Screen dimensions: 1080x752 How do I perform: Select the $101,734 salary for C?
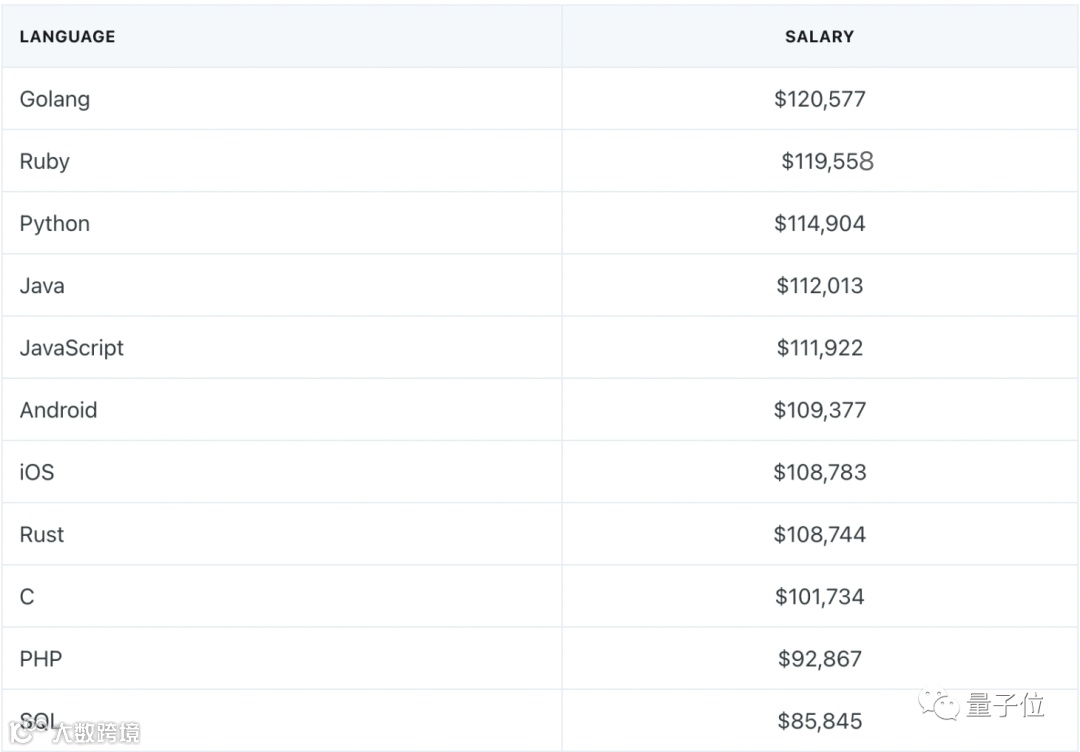[819, 597]
